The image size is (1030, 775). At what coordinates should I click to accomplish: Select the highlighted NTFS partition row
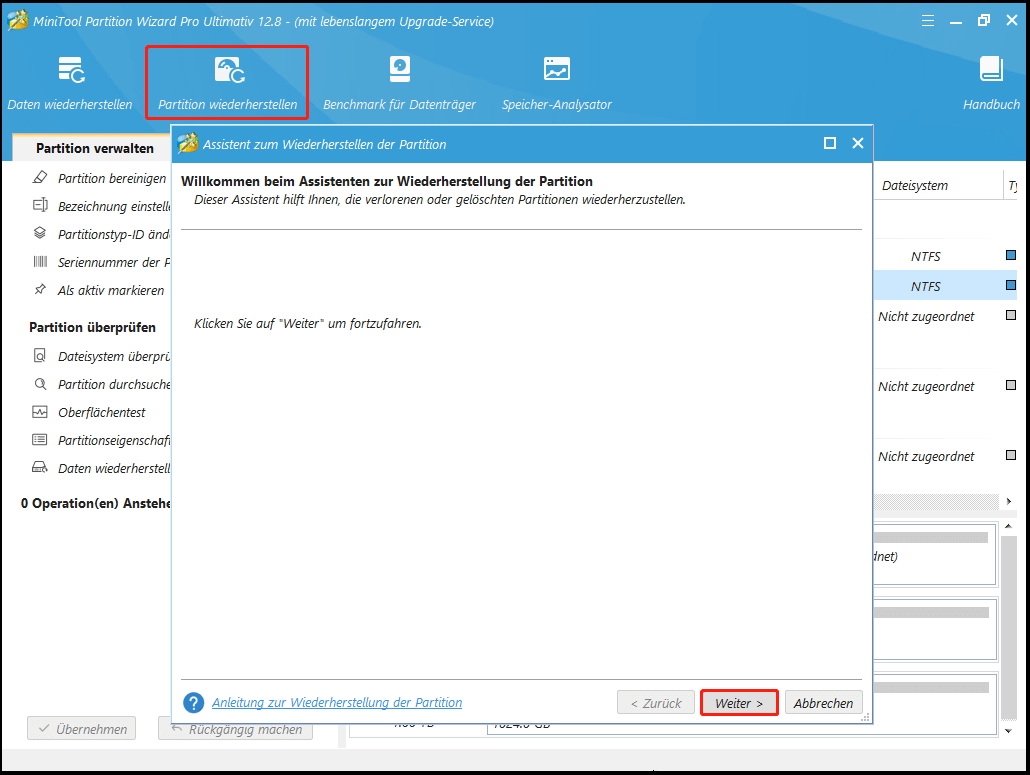[945, 286]
